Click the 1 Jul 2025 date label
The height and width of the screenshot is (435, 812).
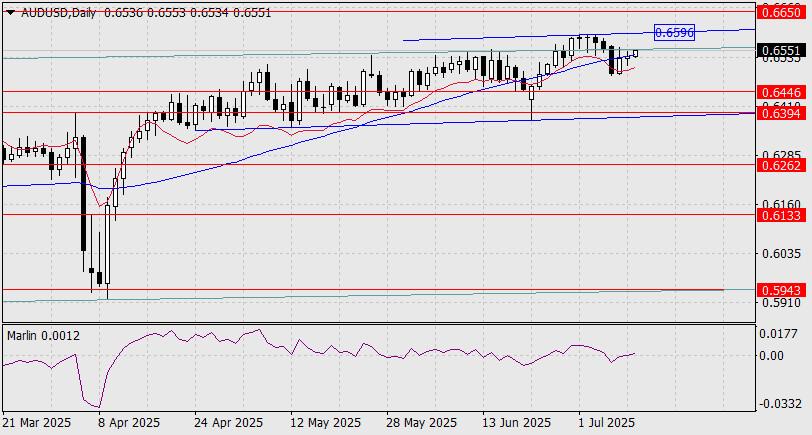click(x=606, y=423)
